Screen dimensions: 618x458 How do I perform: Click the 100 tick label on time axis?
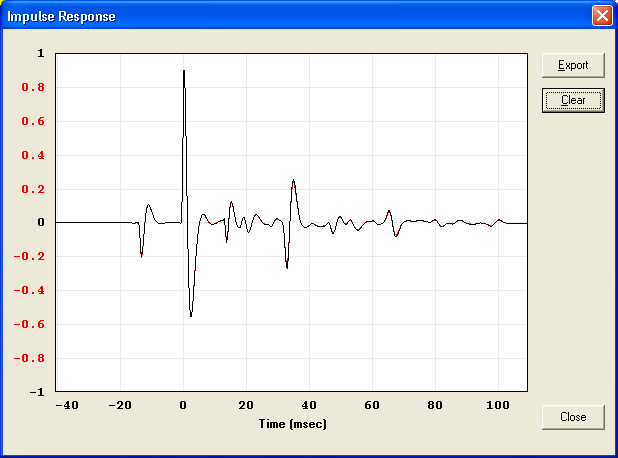click(x=498, y=405)
